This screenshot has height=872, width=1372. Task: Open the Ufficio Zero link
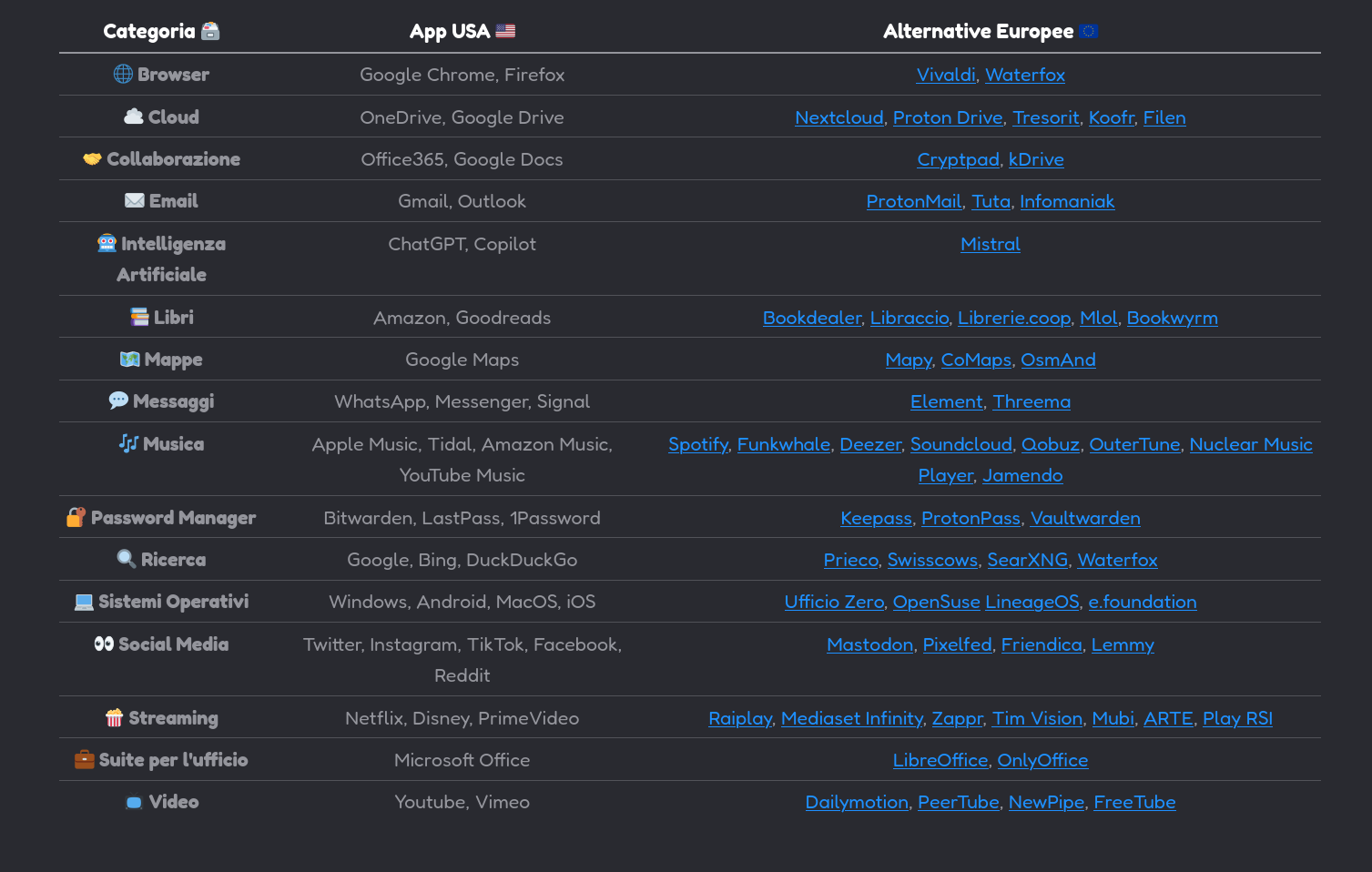(x=834, y=602)
